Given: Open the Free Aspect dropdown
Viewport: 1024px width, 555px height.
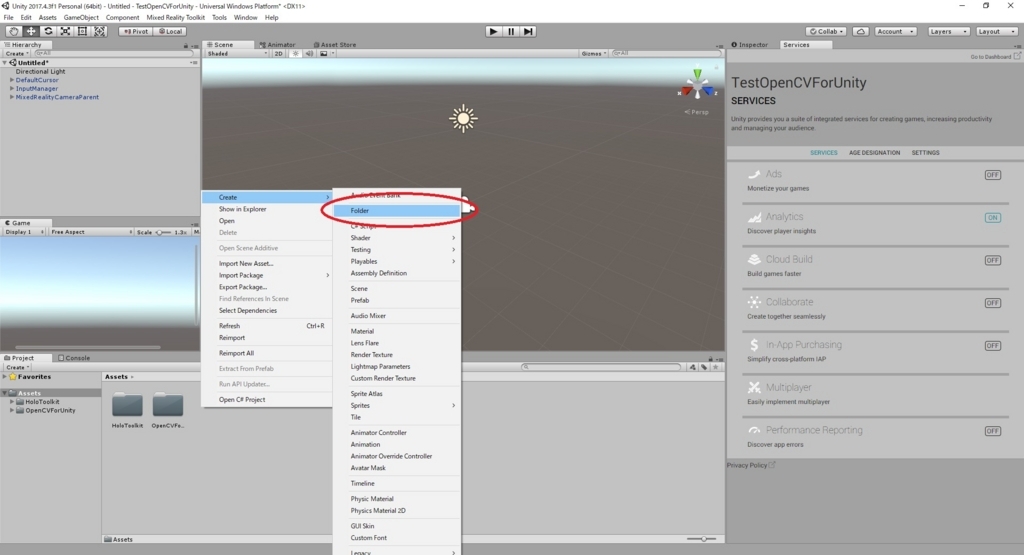Looking at the screenshot, I should [91, 232].
